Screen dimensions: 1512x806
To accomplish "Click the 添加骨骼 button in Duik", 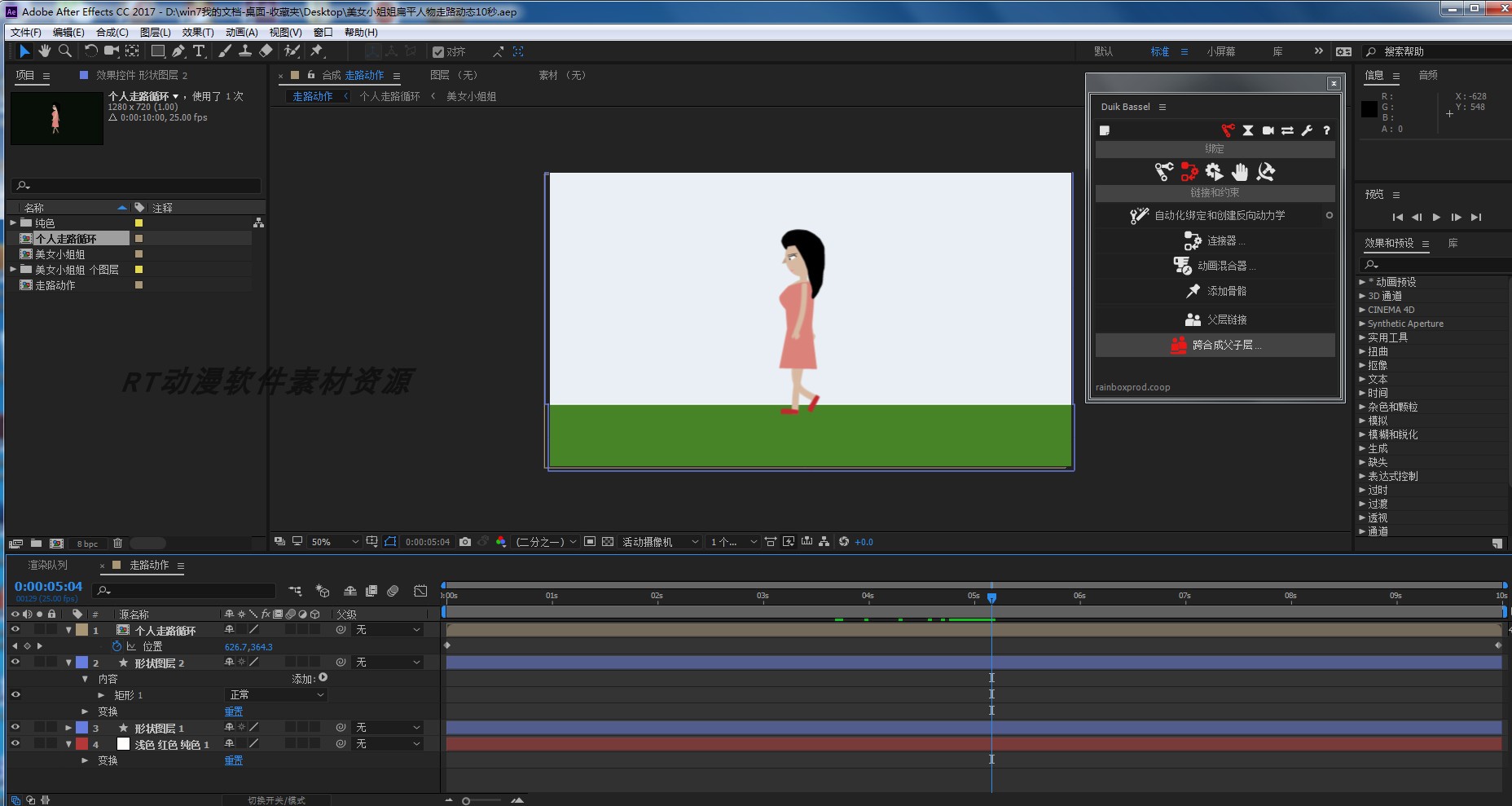I will click(x=1215, y=291).
